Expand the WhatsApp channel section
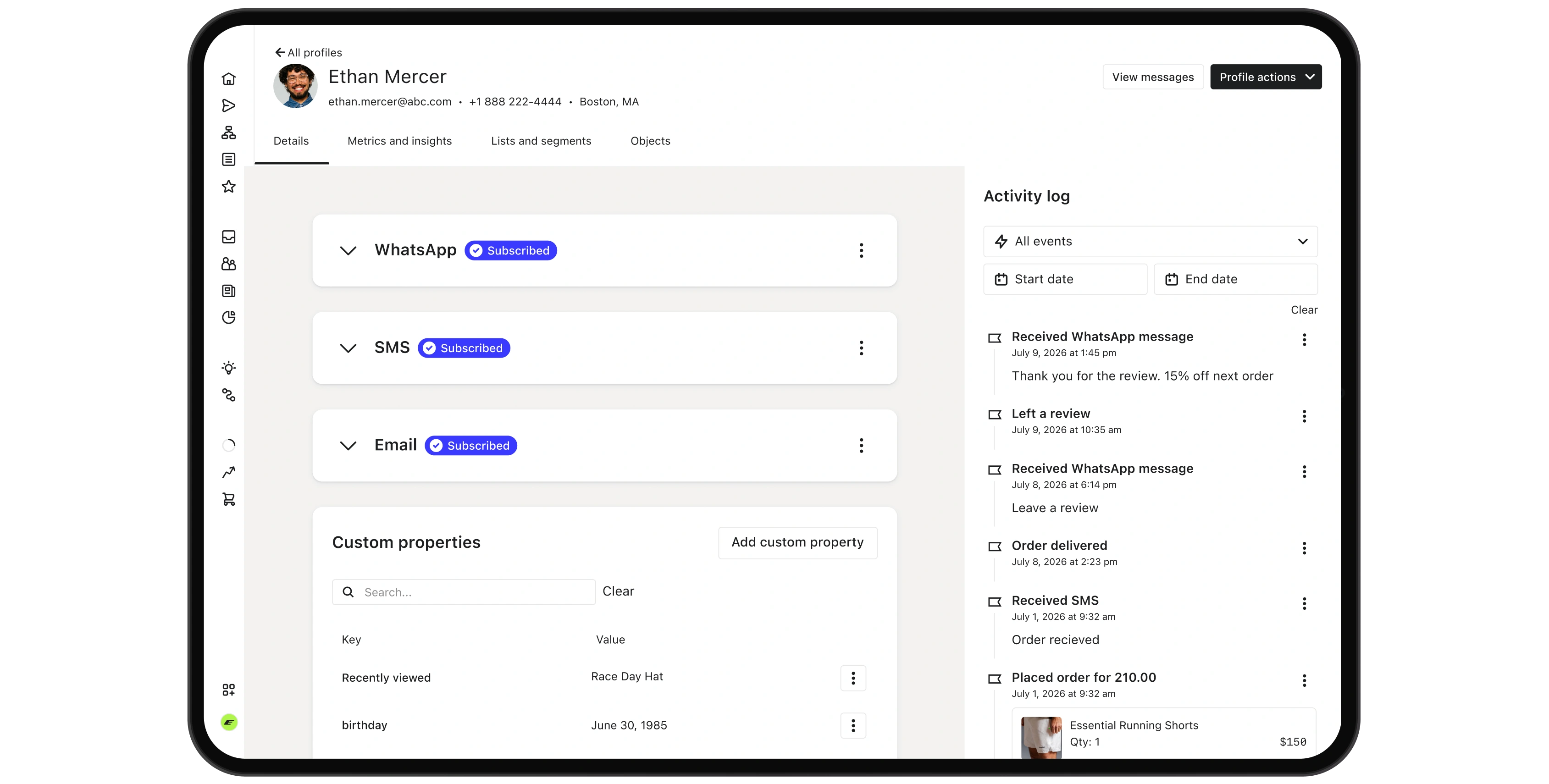Image resolution: width=1549 pixels, height=784 pixels. point(348,251)
